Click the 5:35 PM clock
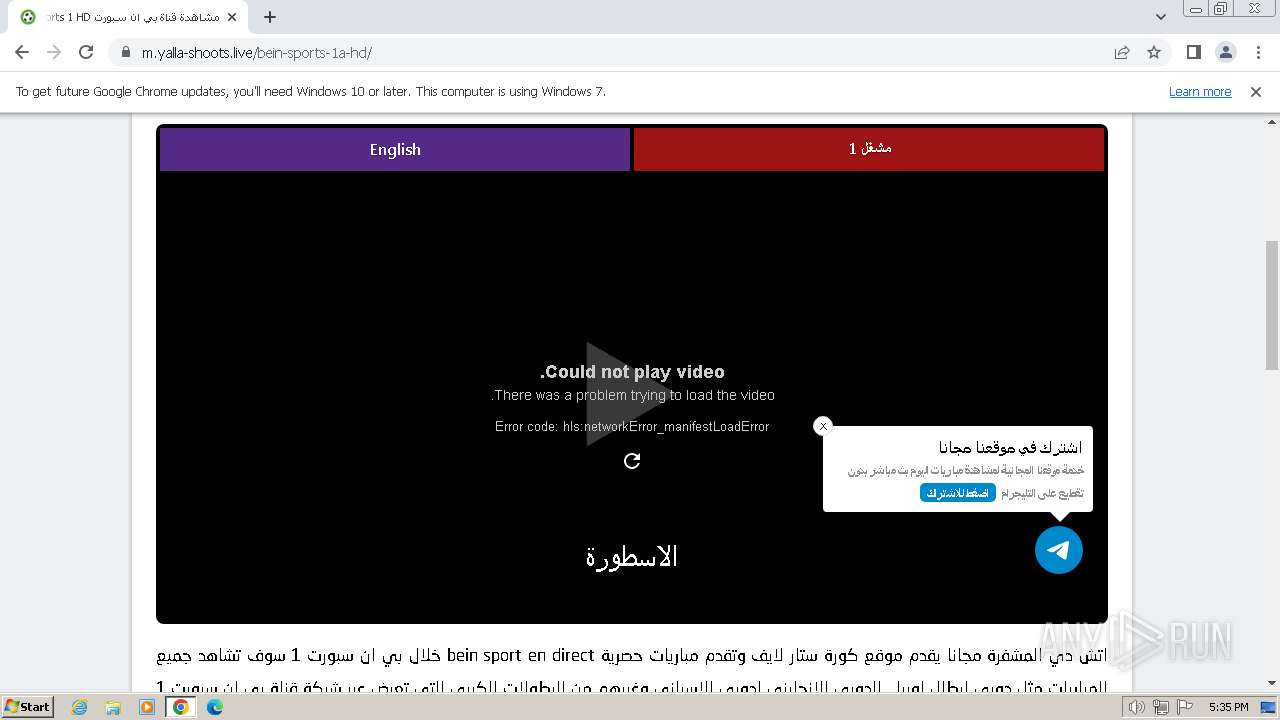Image resolution: width=1280 pixels, height=720 pixels. click(x=1228, y=707)
